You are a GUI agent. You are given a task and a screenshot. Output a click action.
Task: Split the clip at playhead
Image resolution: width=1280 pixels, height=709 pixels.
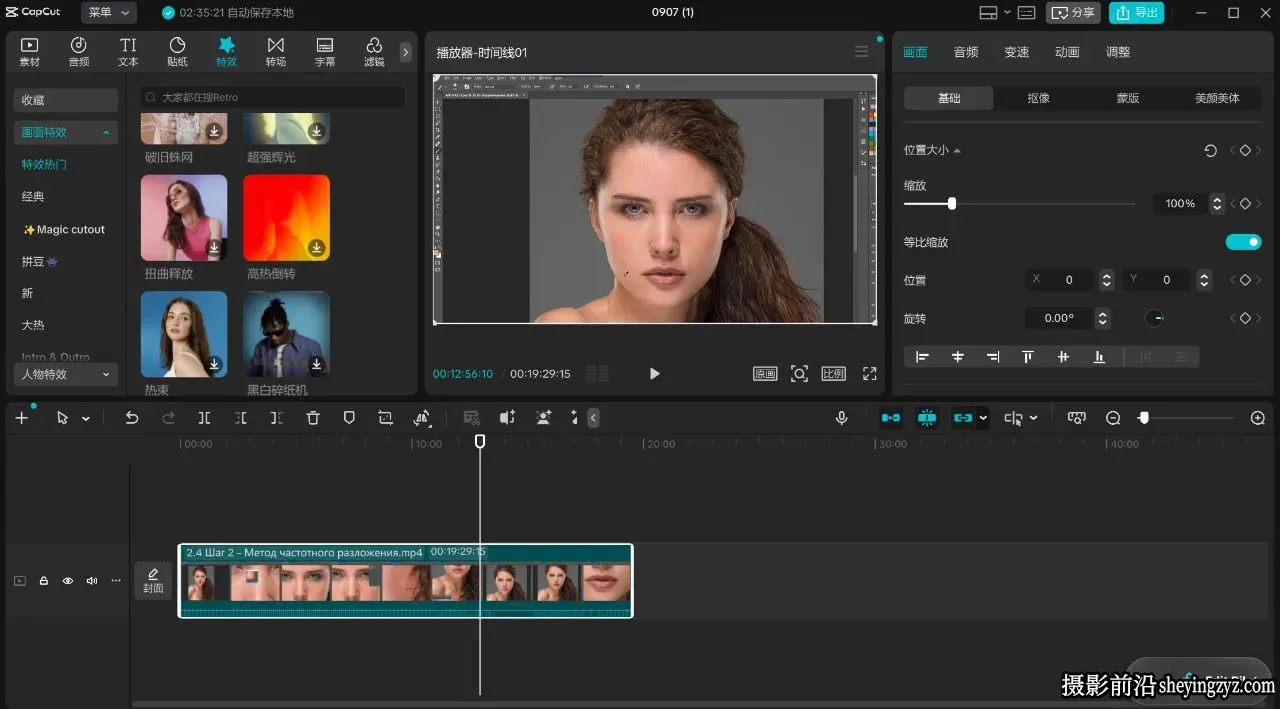204,418
